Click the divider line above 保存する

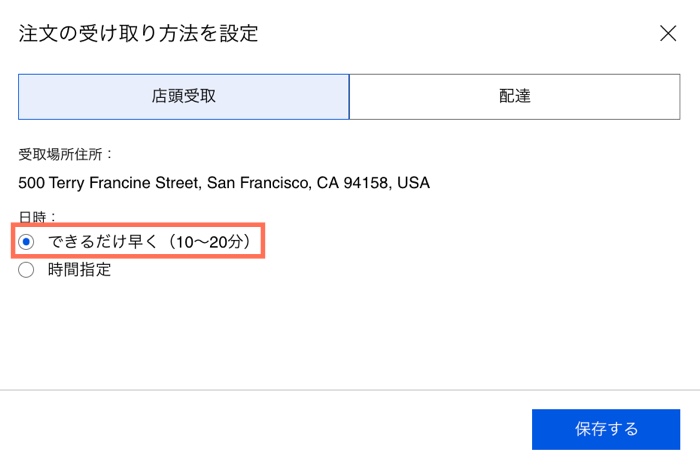[350, 390]
